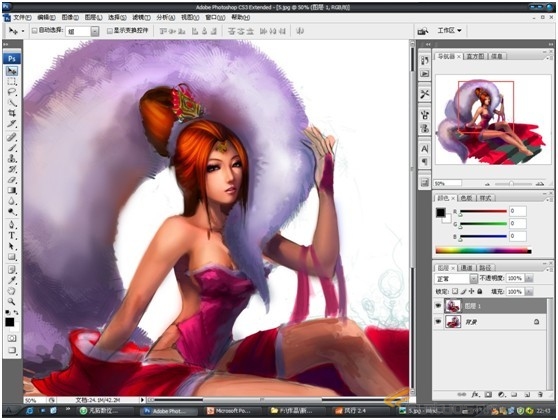Switch to the 直方图 tab

475,56
